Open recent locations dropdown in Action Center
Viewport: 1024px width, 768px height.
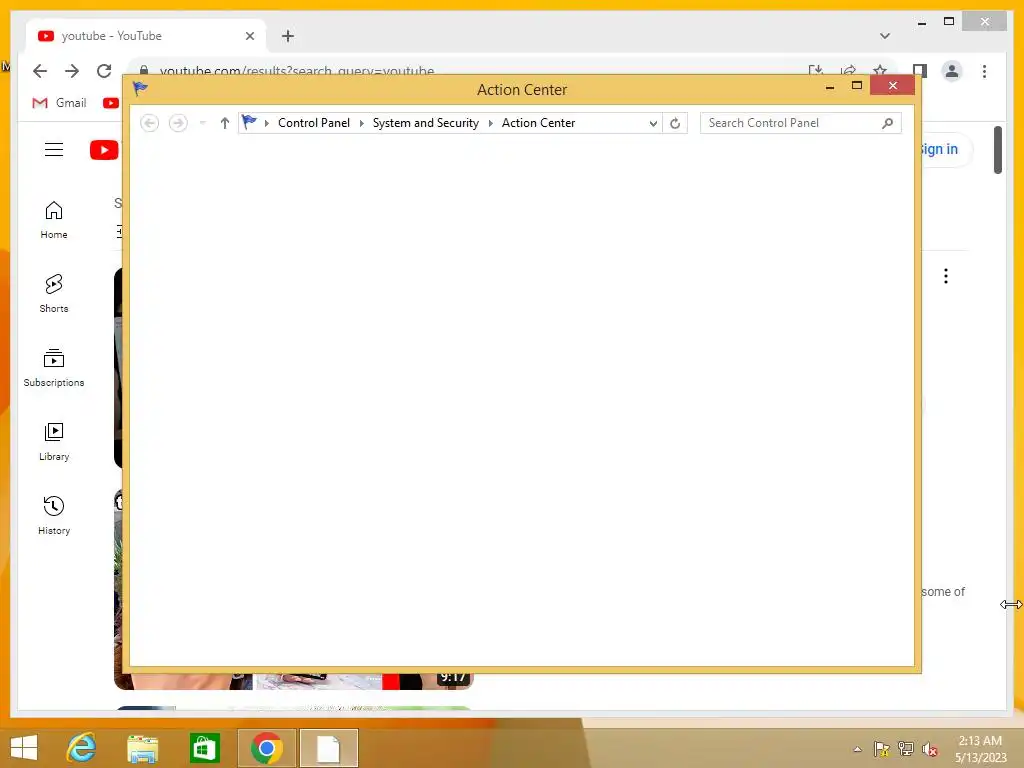click(202, 123)
